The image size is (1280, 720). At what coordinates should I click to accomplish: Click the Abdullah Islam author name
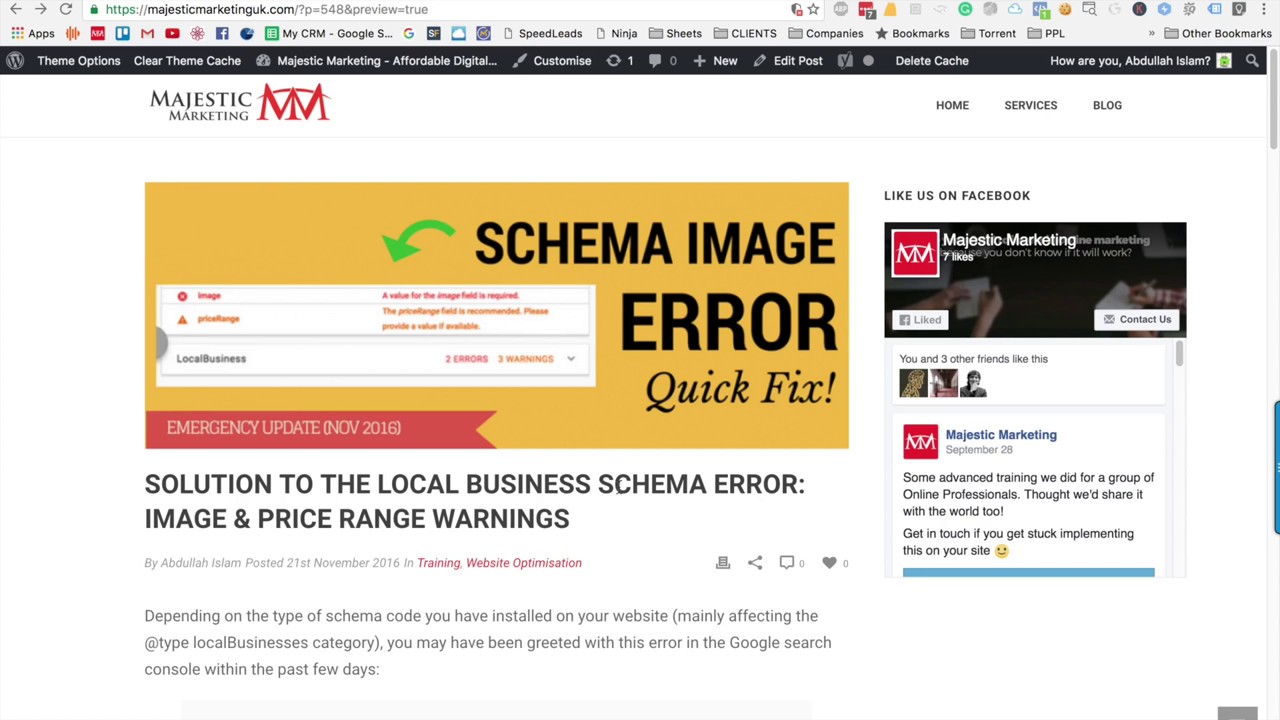pos(201,563)
